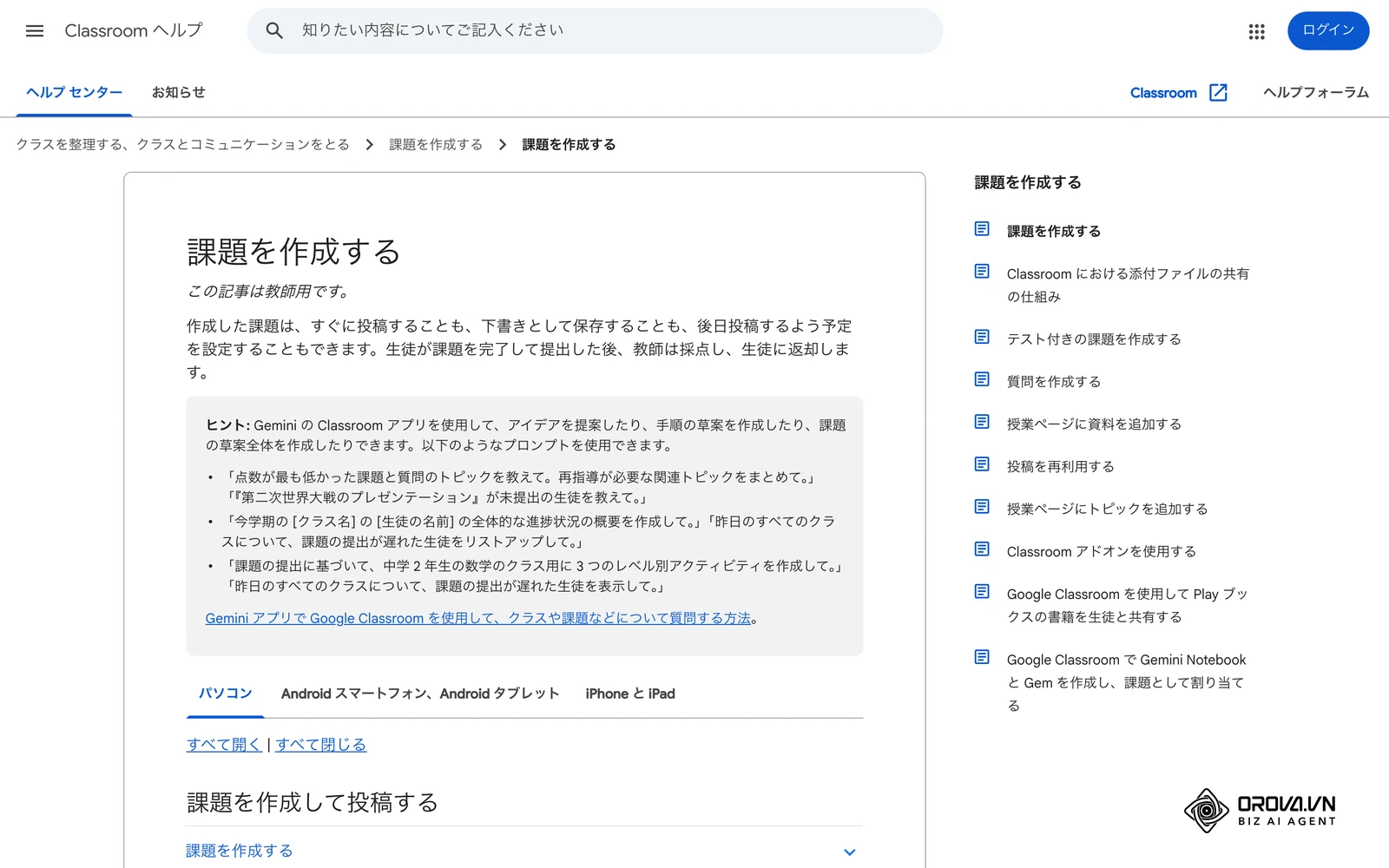
Task: Expand the 課題を作成する section chevron
Action: pos(850,852)
